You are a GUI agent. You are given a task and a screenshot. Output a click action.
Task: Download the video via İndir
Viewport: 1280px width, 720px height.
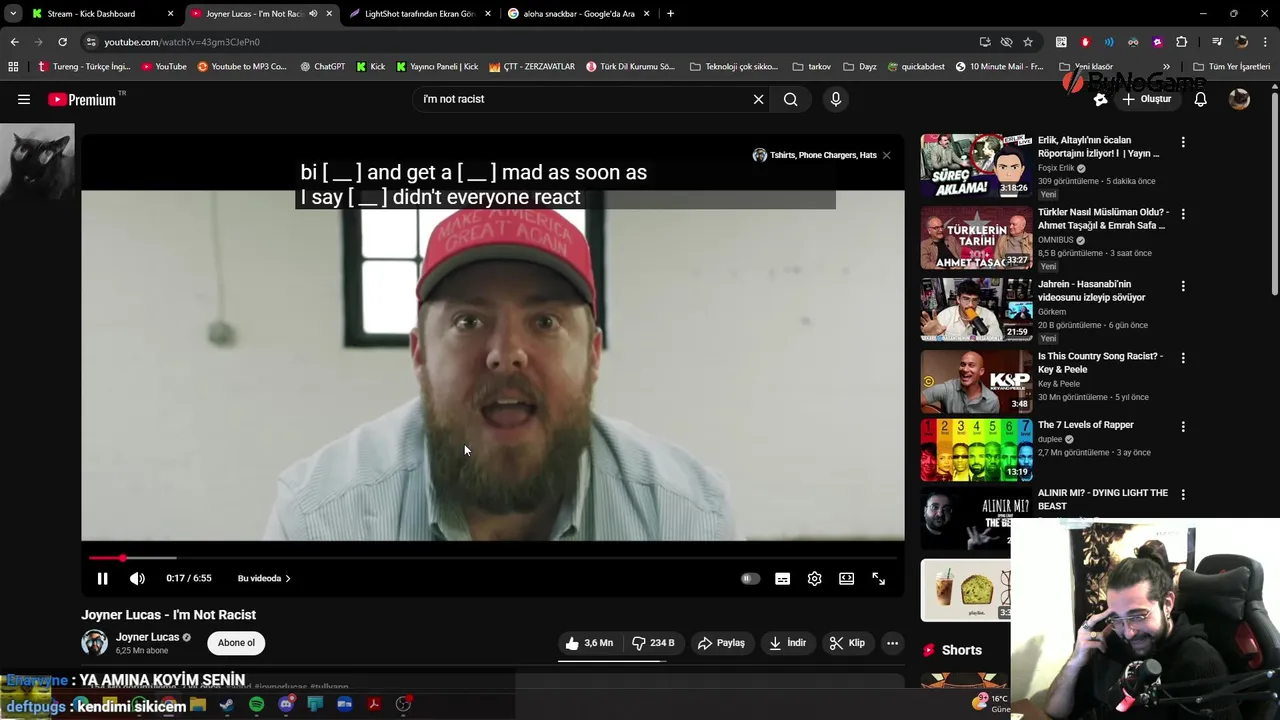coord(787,643)
